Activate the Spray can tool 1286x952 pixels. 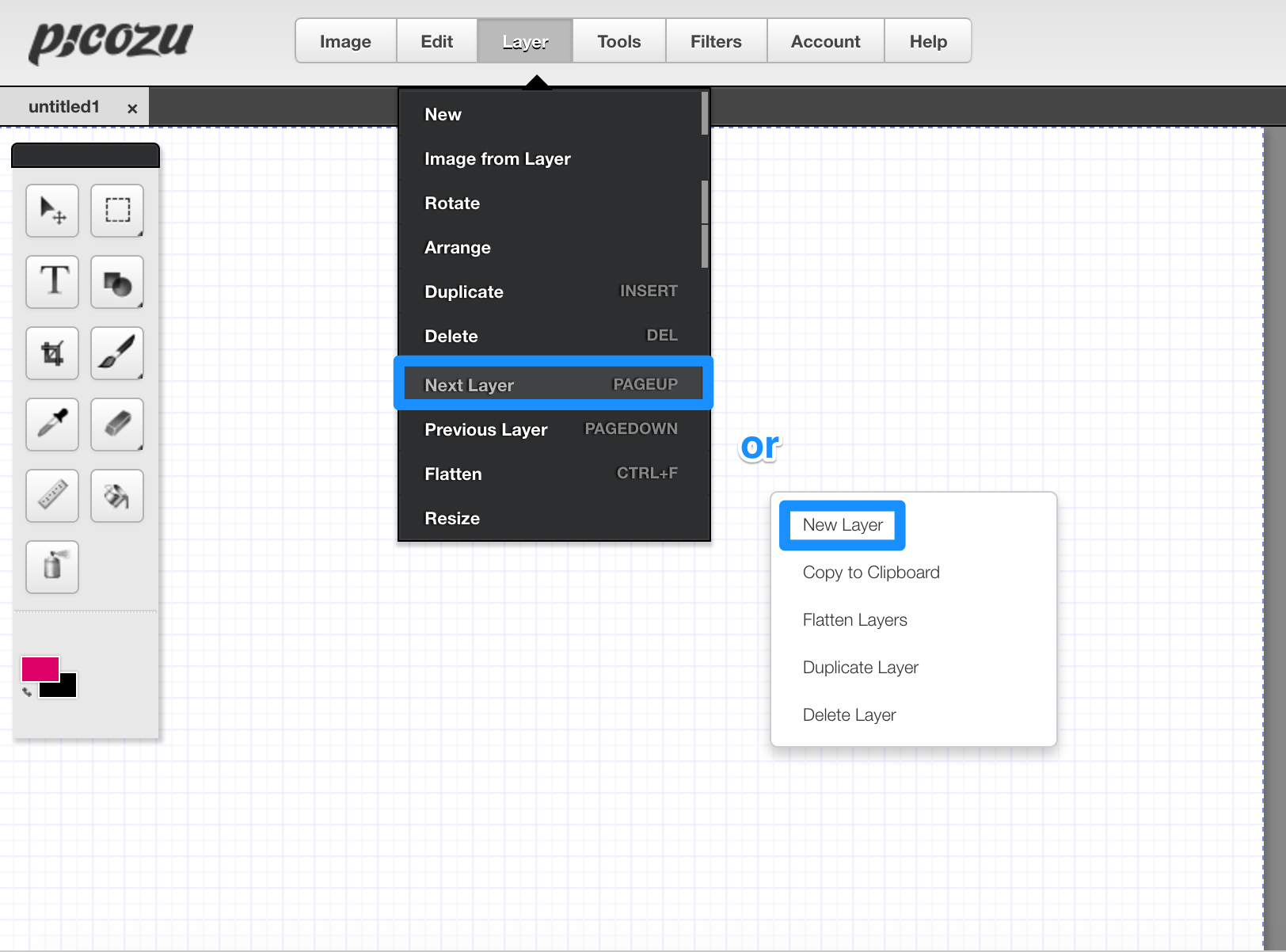[x=52, y=567]
